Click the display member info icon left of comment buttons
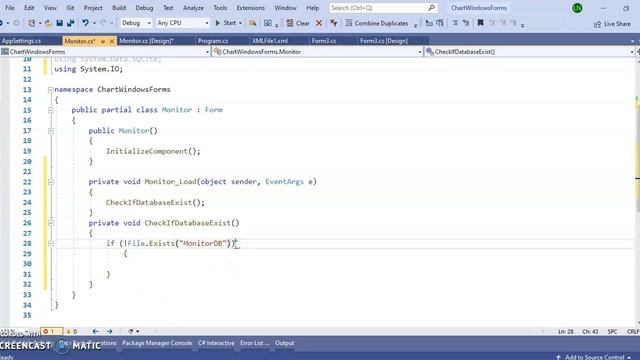 [429, 23]
